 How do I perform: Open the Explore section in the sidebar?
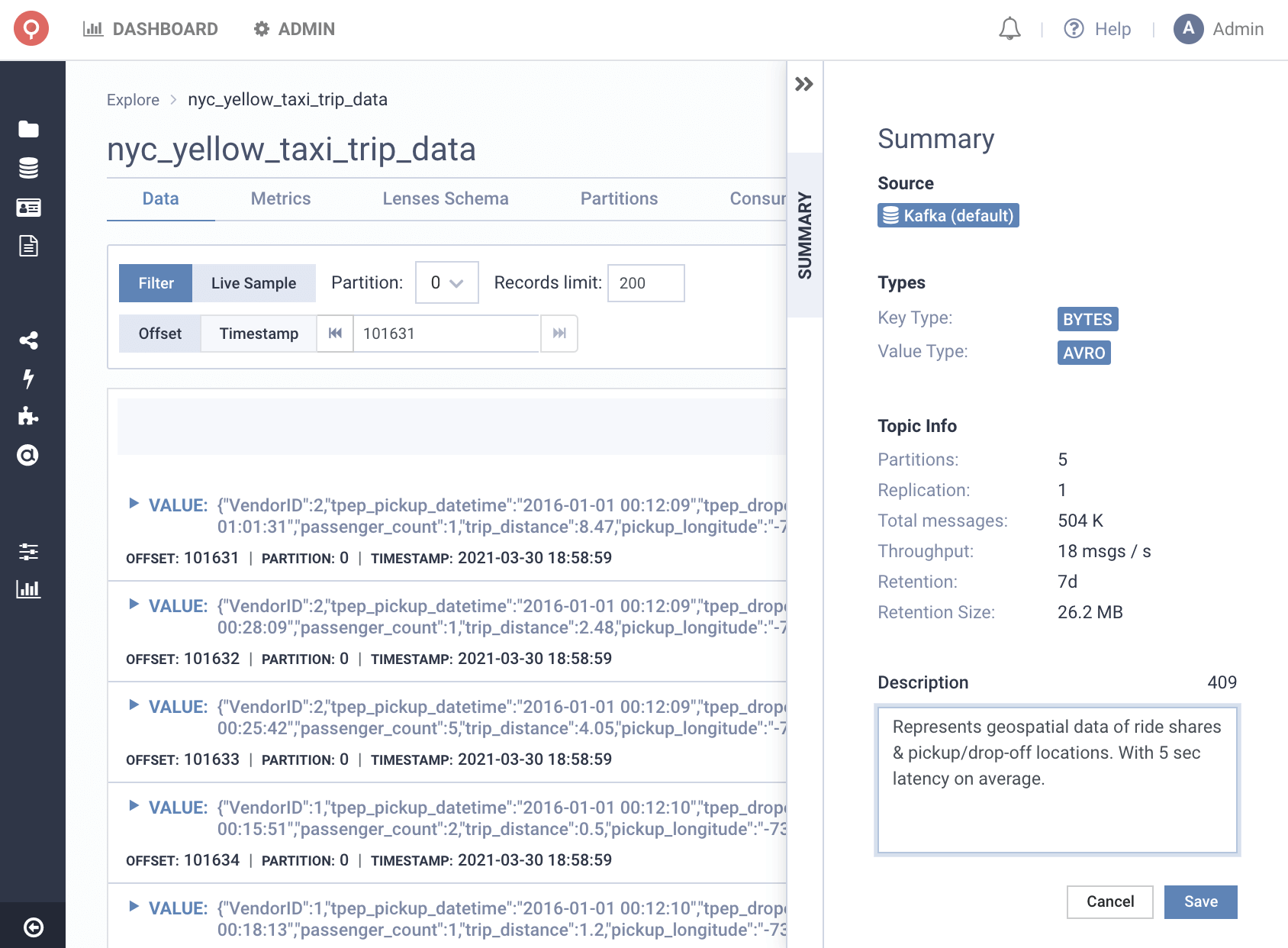click(29, 129)
